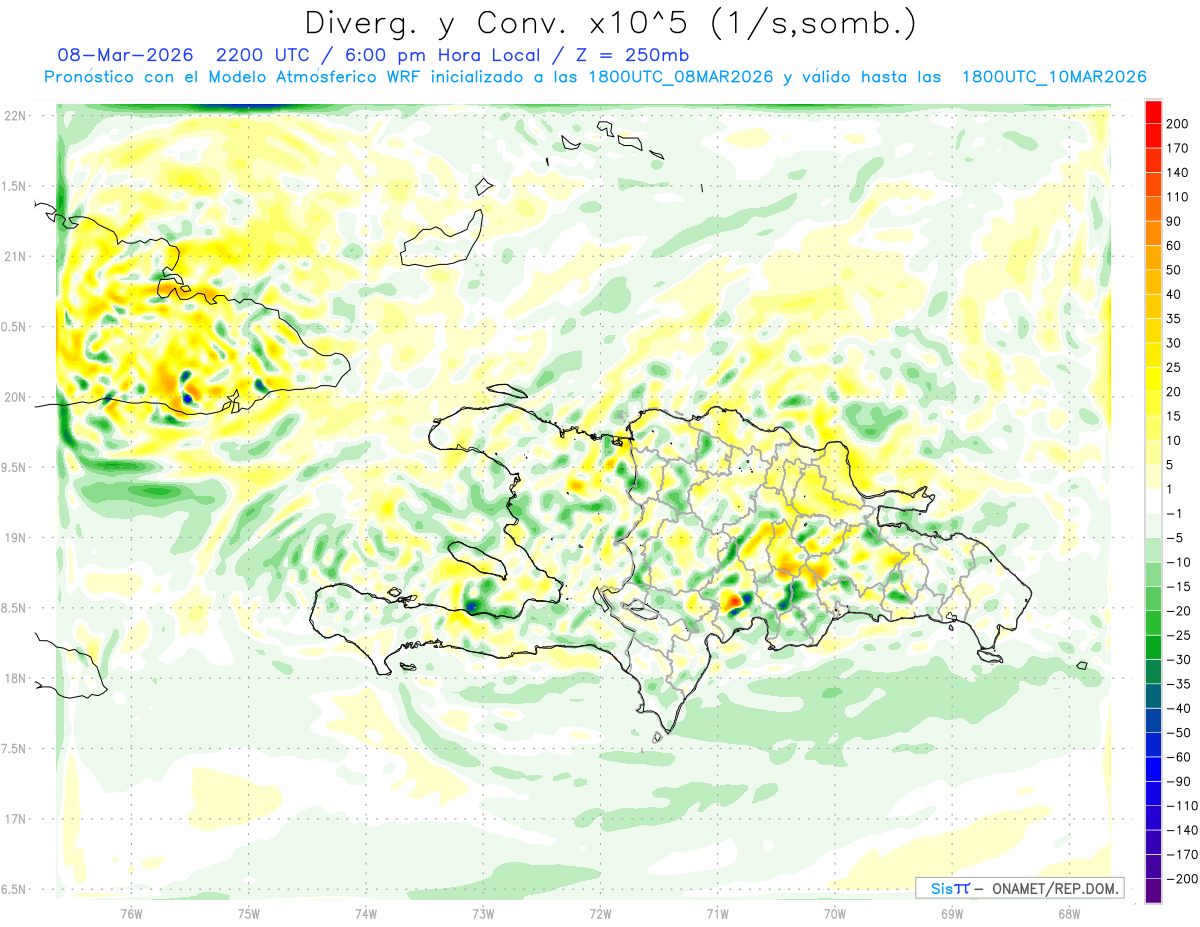Click the latitude label "0.5N"

point(14,327)
